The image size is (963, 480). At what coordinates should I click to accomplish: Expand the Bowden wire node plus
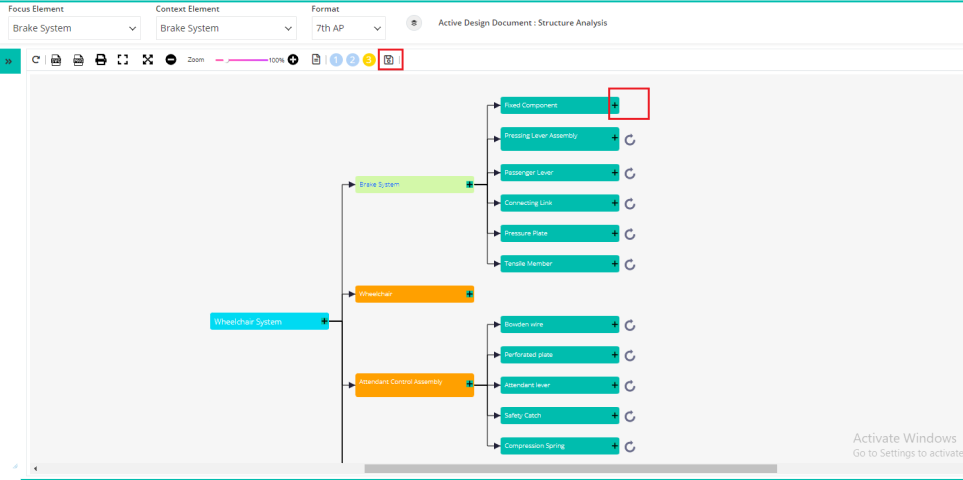tap(615, 324)
